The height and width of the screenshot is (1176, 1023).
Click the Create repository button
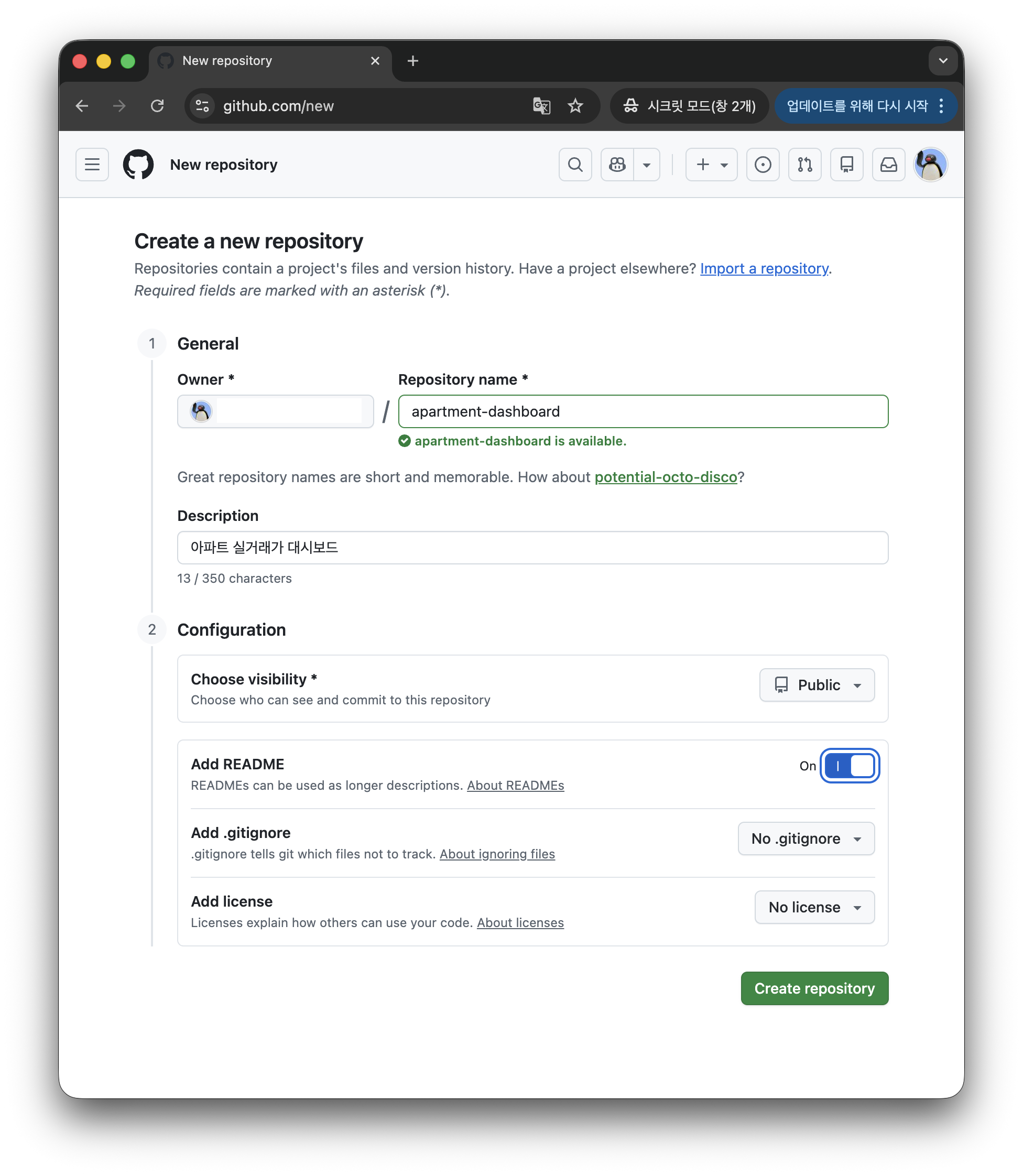coord(814,988)
